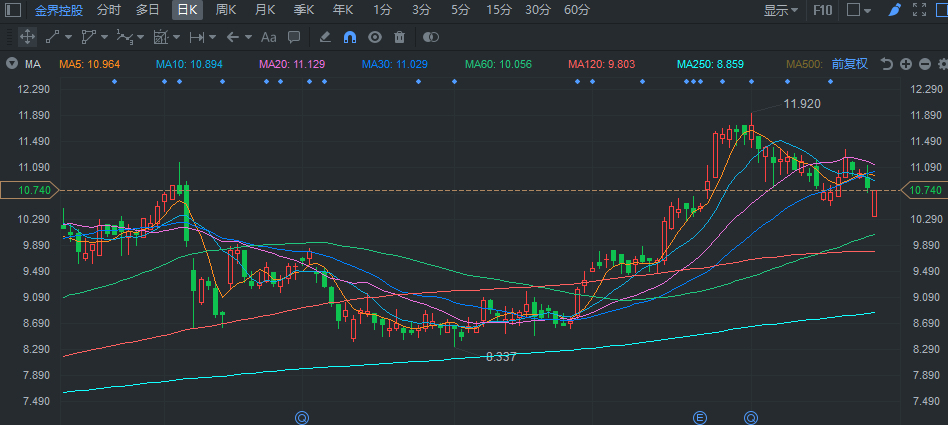Toggle the magnet snap mode
948x425 pixels.
tap(349, 37)
